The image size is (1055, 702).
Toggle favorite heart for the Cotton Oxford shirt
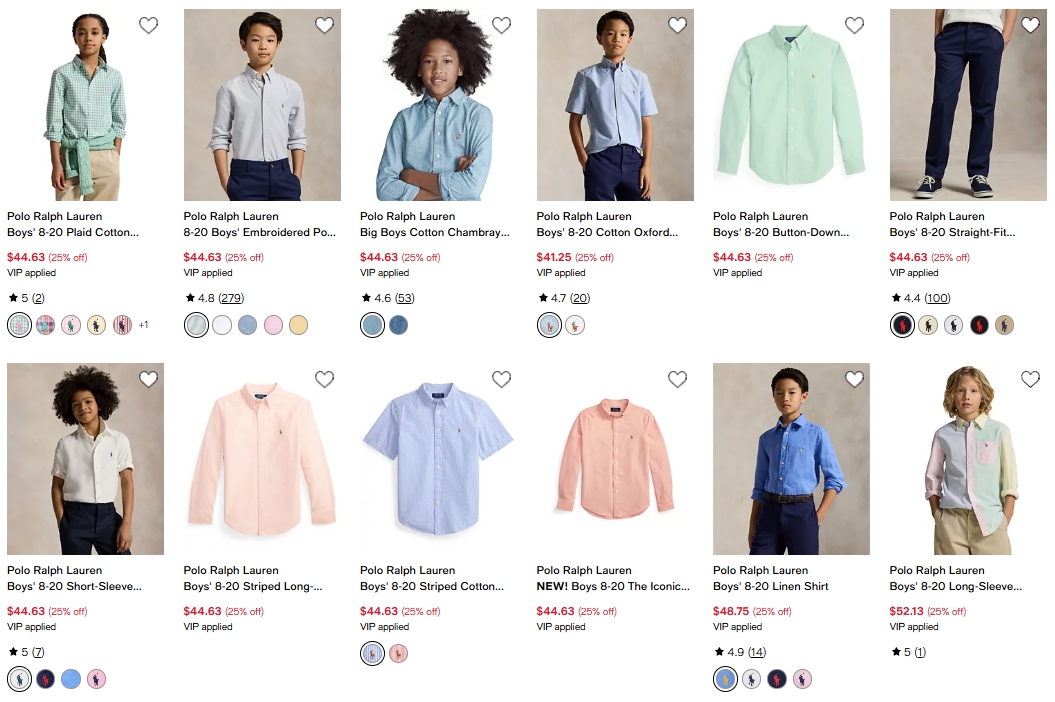677,26
